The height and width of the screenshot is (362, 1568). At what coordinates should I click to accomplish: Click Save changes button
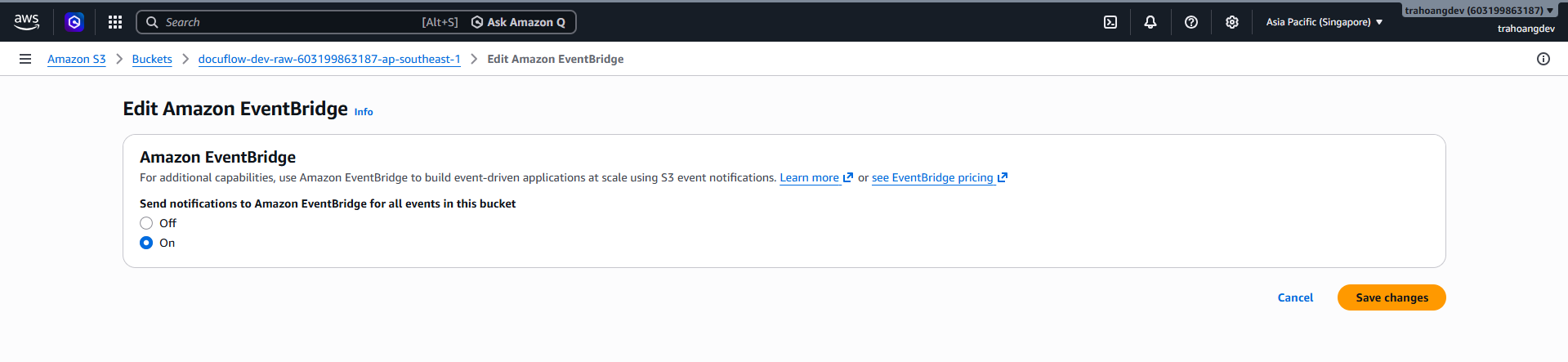click(x=1392, y=297)
